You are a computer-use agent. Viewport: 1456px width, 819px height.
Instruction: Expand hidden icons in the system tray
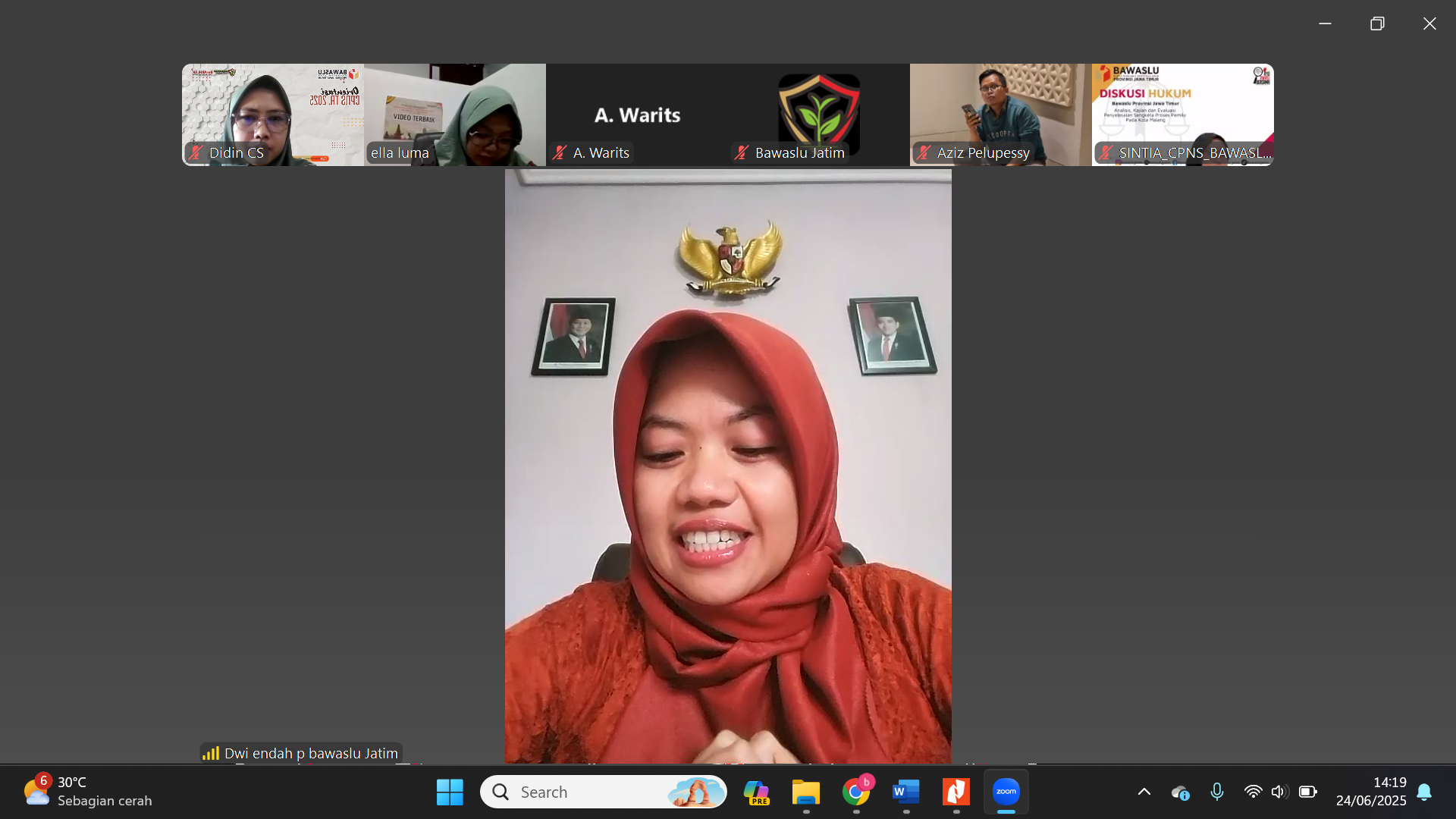click(x=1144, y=791)
